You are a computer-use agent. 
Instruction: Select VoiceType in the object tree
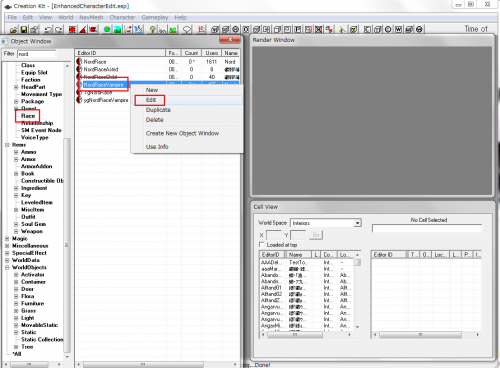point(35,138)
